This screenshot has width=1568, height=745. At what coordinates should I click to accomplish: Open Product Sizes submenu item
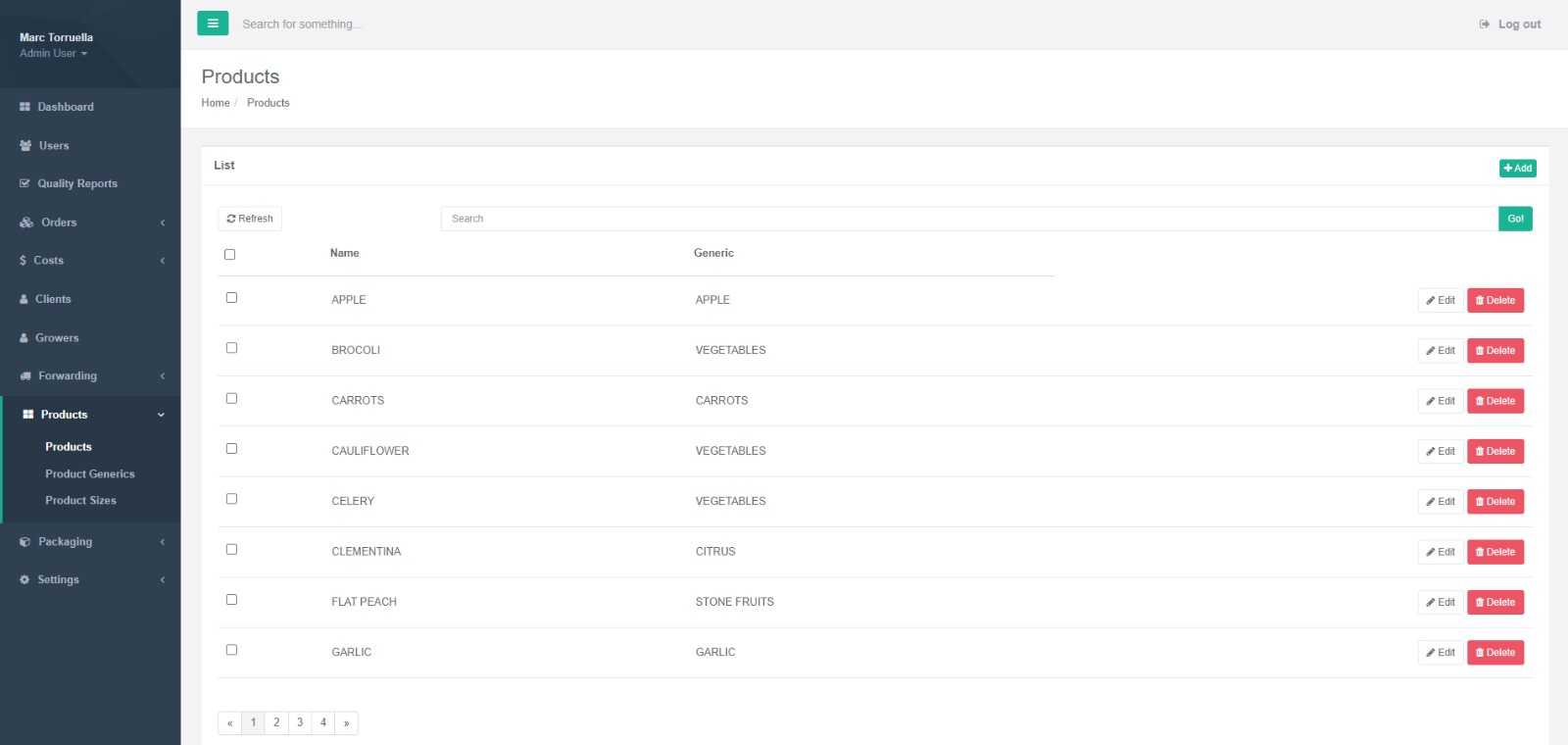pos(80,500)
